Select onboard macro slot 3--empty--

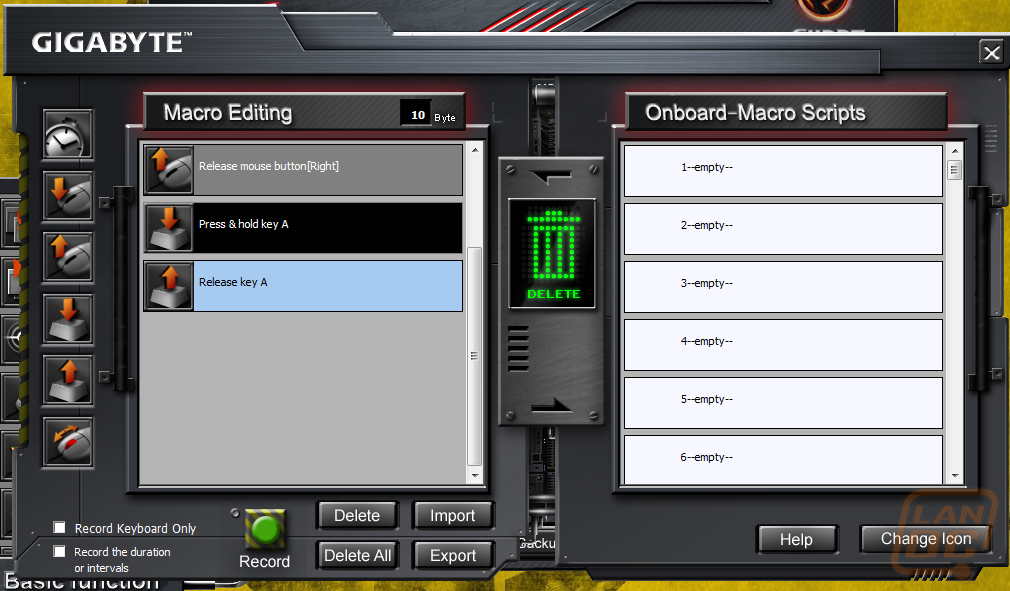tap(783, 286)
